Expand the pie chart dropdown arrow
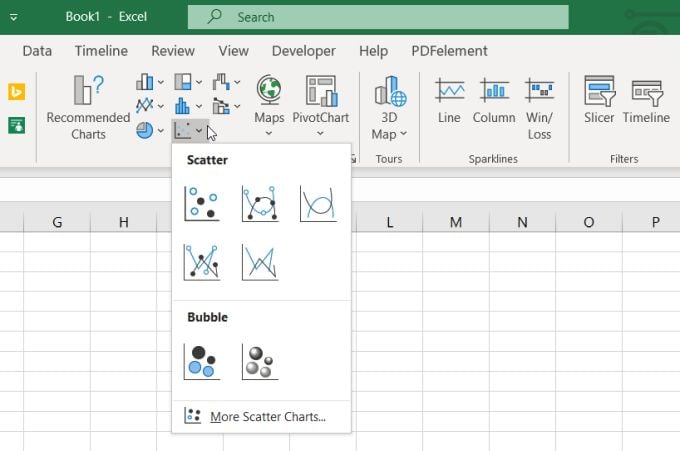680x451 pixels. tap(160, 131)
